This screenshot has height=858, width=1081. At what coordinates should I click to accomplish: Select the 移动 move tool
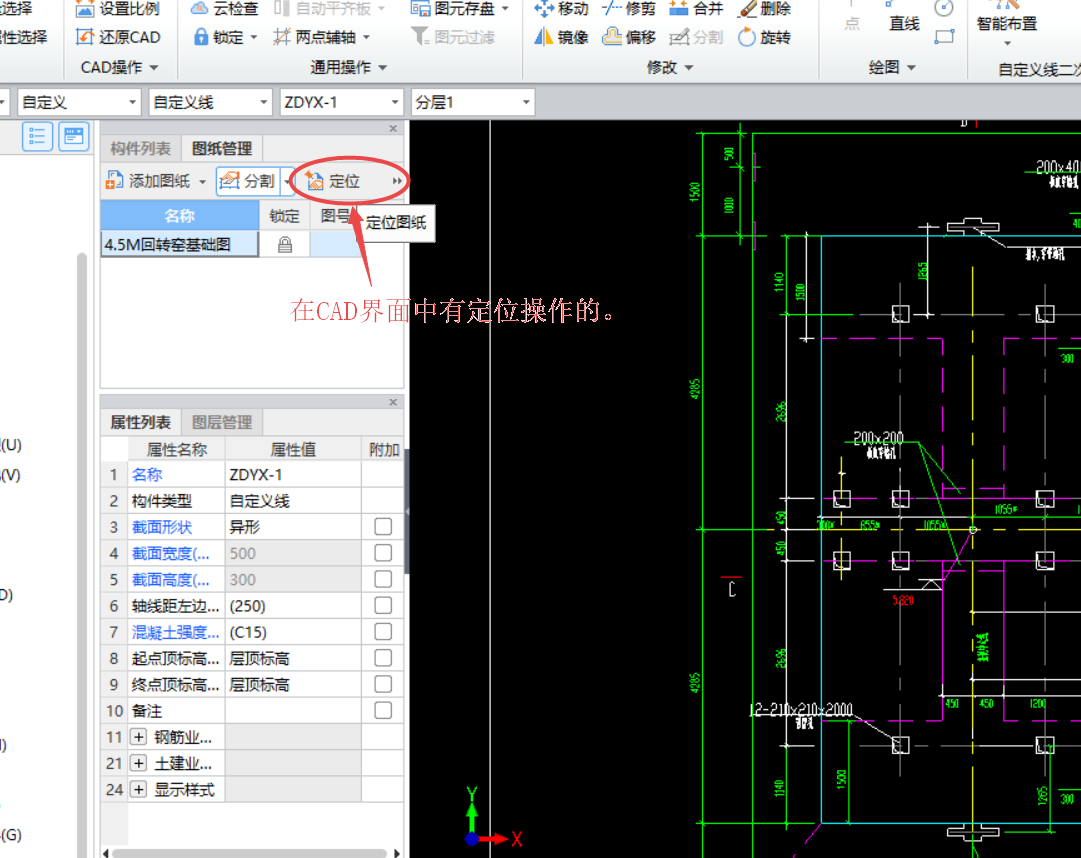point(561,9)
